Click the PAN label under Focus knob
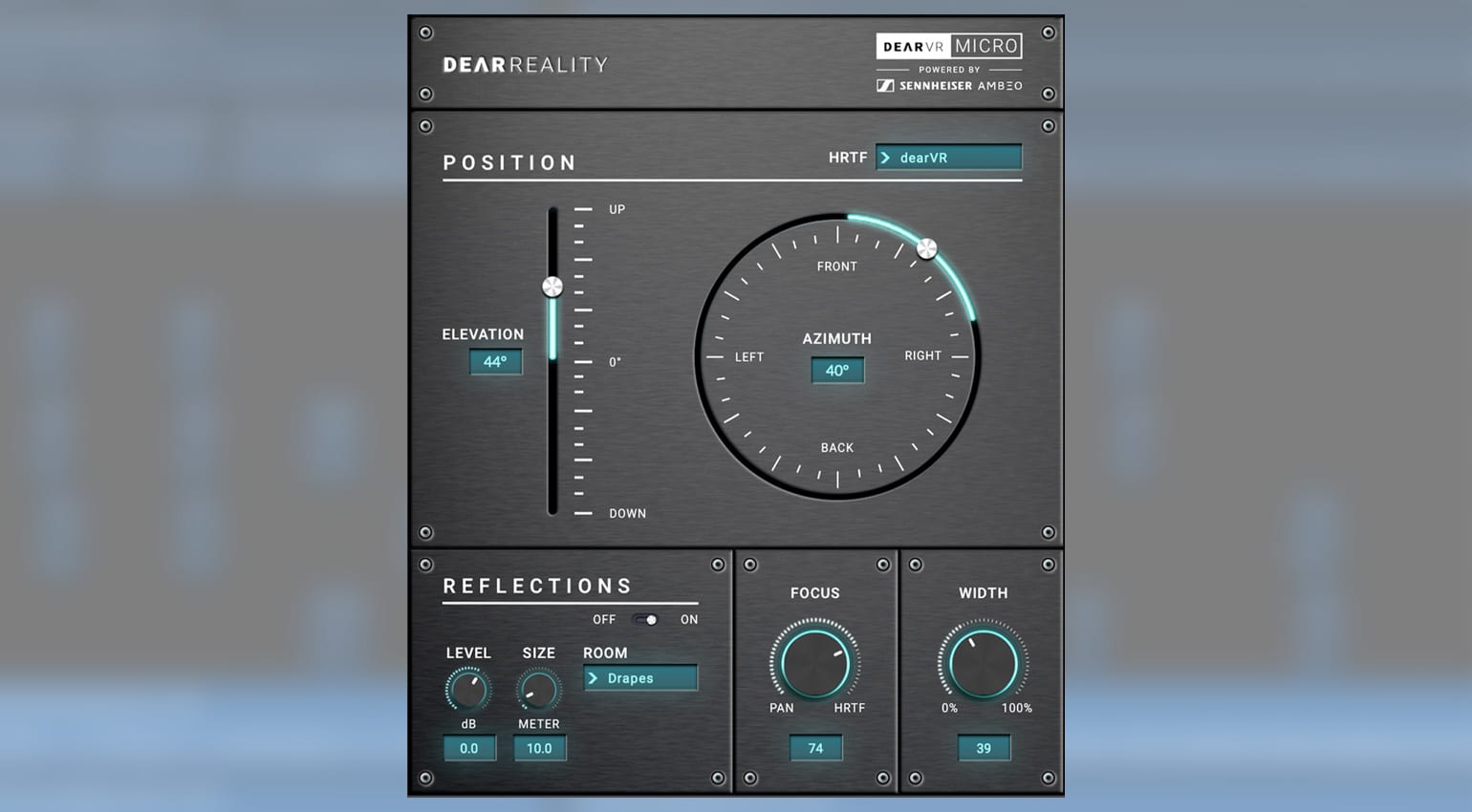Image resolution: width=1472 pixels, height=812 pixels. pos(782,709)
